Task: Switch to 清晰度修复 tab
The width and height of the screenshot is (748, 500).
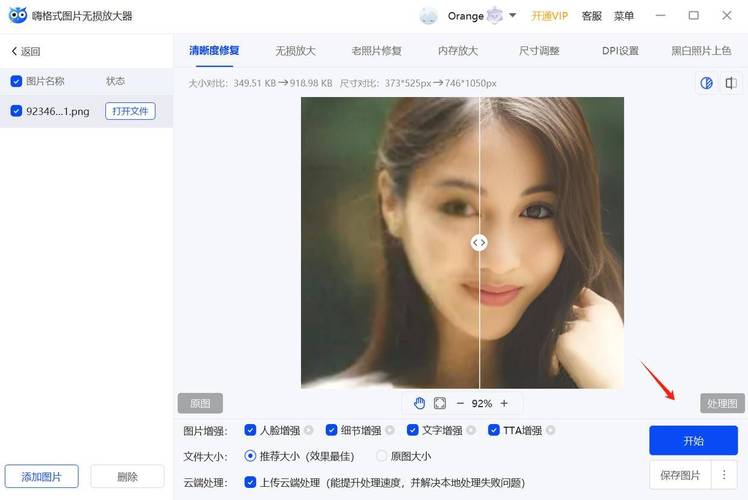Action: point(214,51)
